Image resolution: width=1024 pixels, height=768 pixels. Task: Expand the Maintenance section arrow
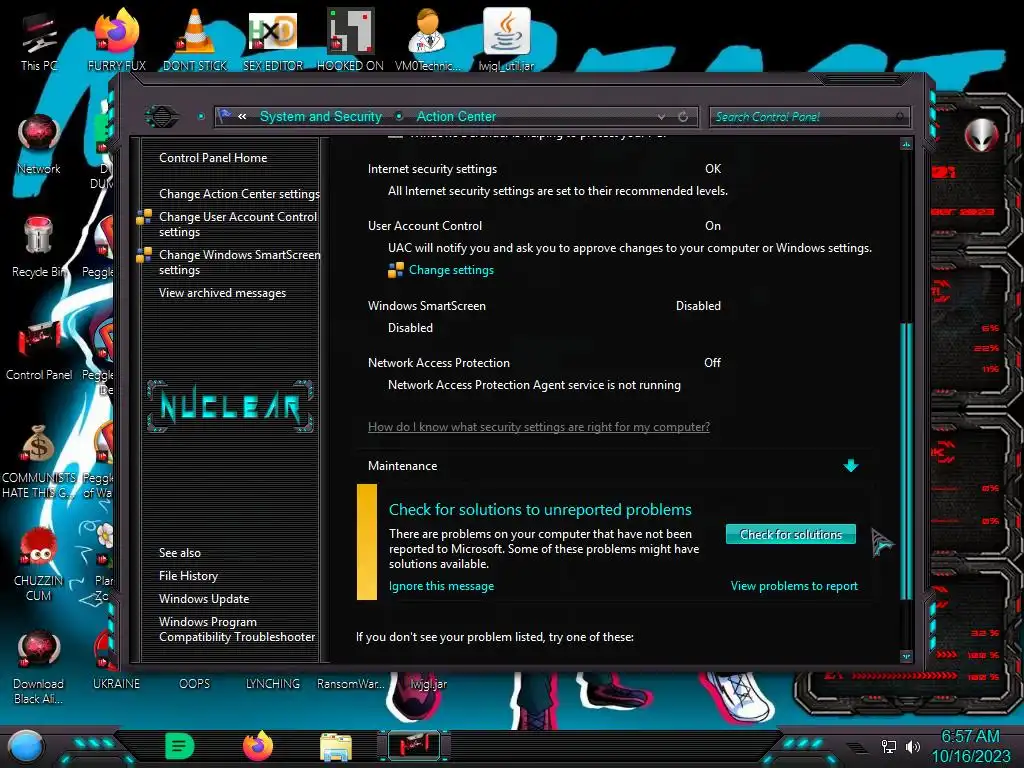coord(850,466)
